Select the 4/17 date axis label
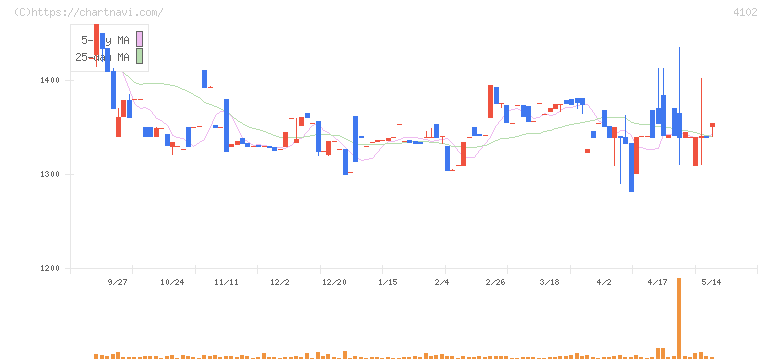This screenshot has height=361, width=772. [x=657, y=282]
